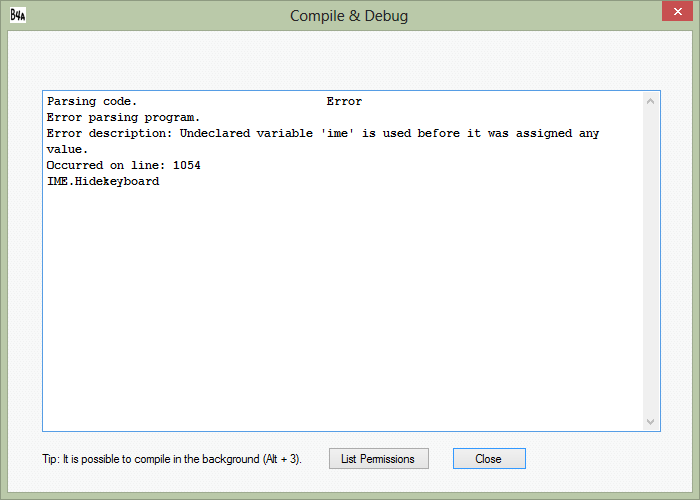The image size is (700, 500).
Task: Close the Compile & Debug dialog with X
Action: pos(677,12)
